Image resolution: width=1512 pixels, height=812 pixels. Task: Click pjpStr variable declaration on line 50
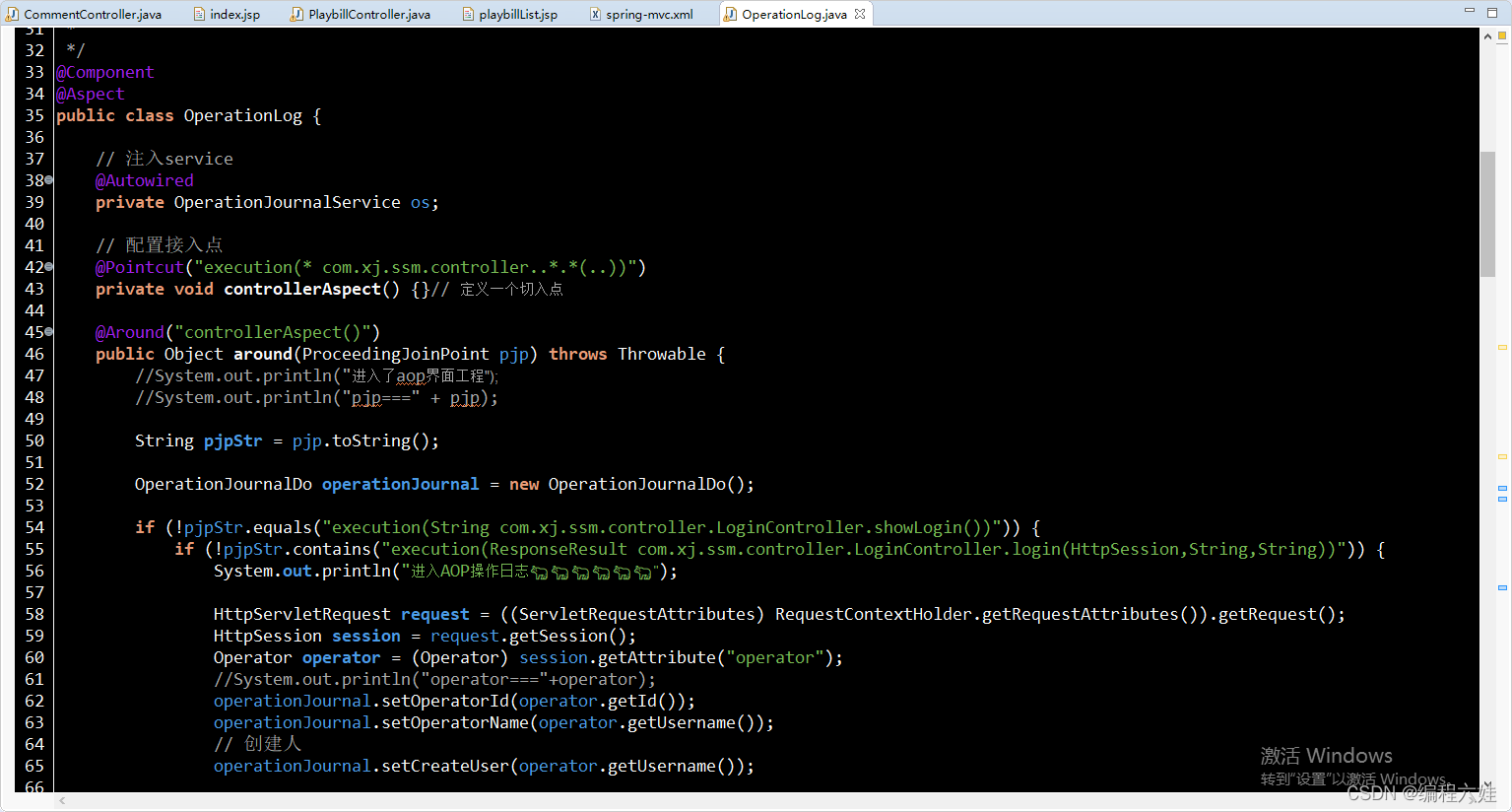(233, 440)
